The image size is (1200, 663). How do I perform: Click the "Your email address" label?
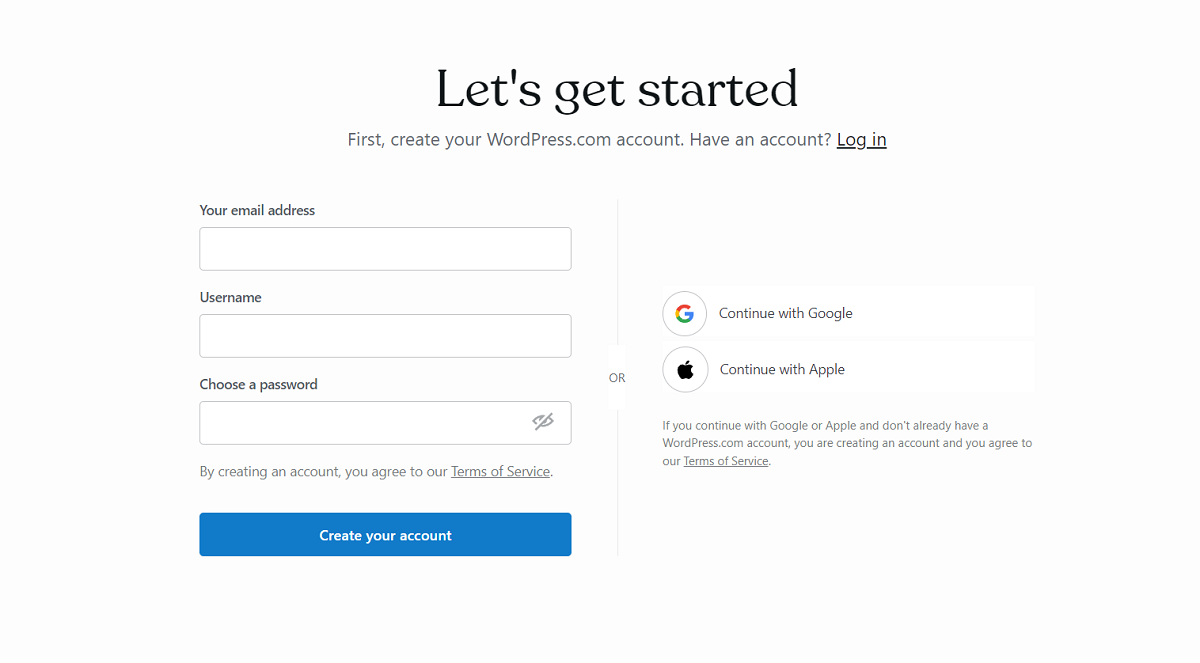click(x=257, y=210)
